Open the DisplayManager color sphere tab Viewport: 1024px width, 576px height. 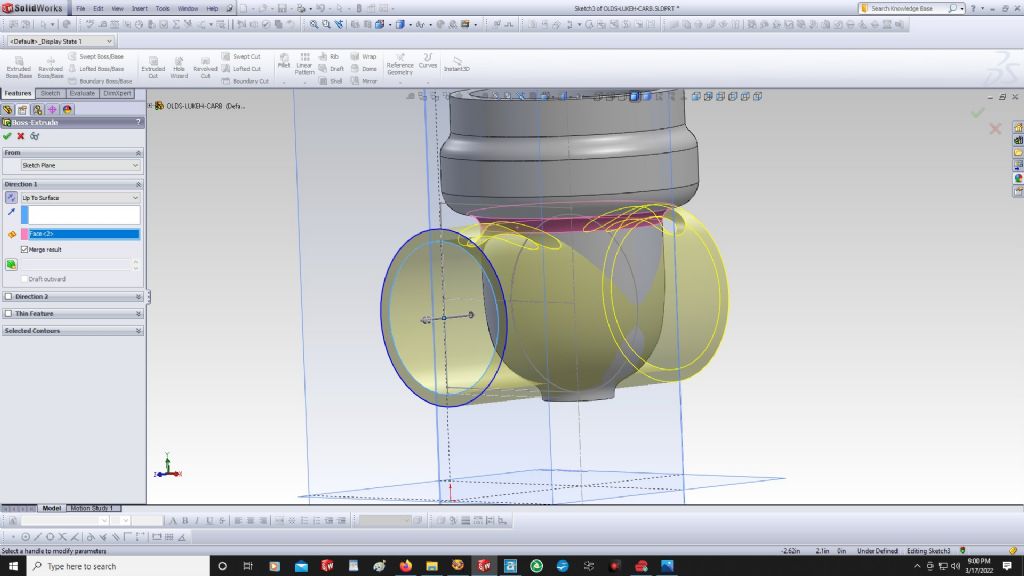point(67,109)
